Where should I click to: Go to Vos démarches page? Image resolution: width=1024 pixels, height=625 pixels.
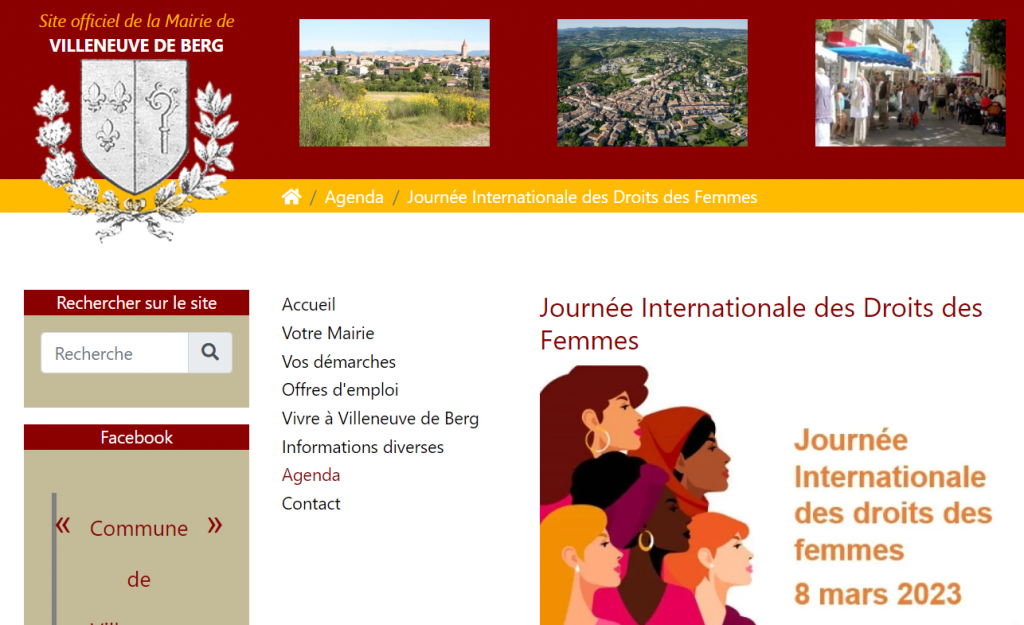point(339,361)
